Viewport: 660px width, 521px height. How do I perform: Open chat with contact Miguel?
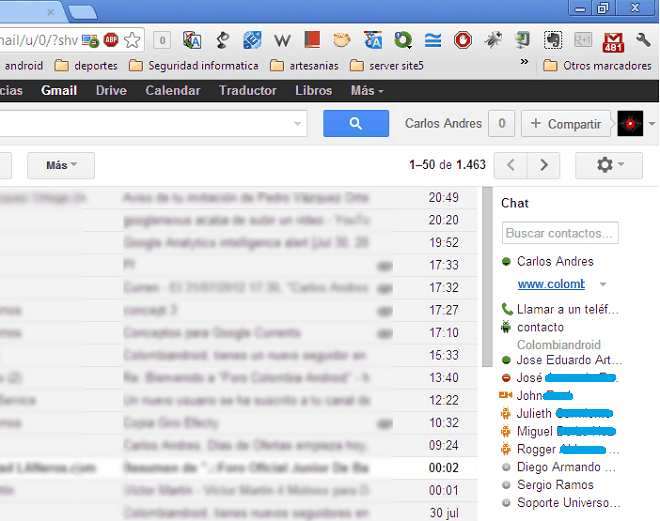558,431
